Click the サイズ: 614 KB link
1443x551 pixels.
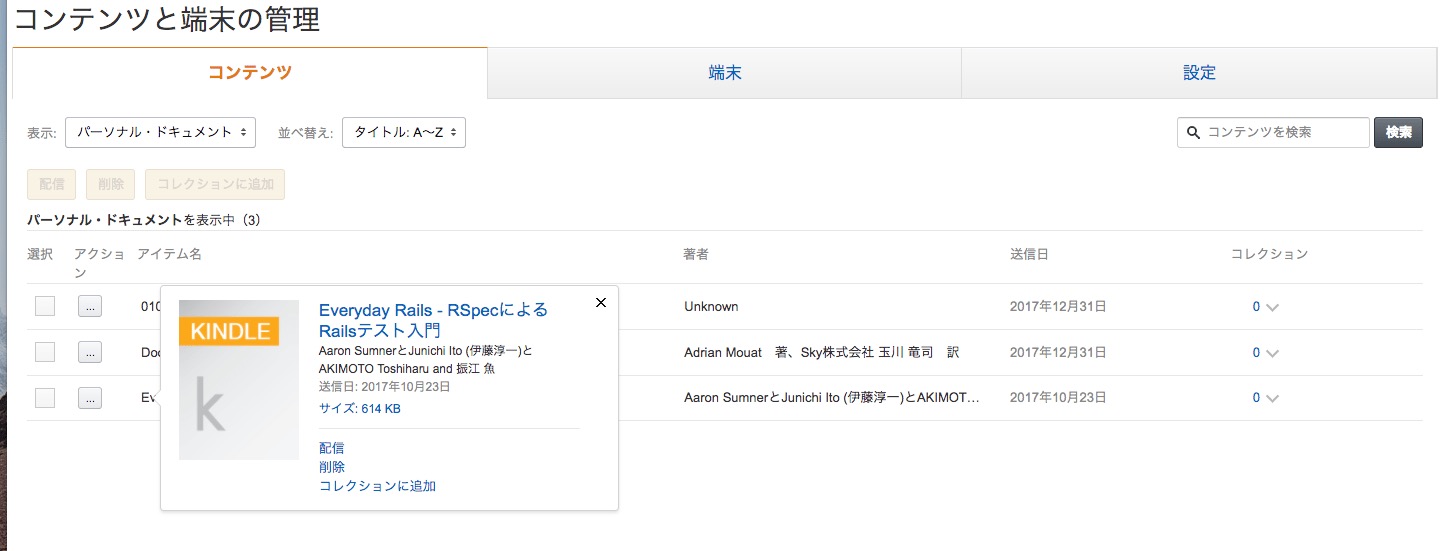[360, 408]
